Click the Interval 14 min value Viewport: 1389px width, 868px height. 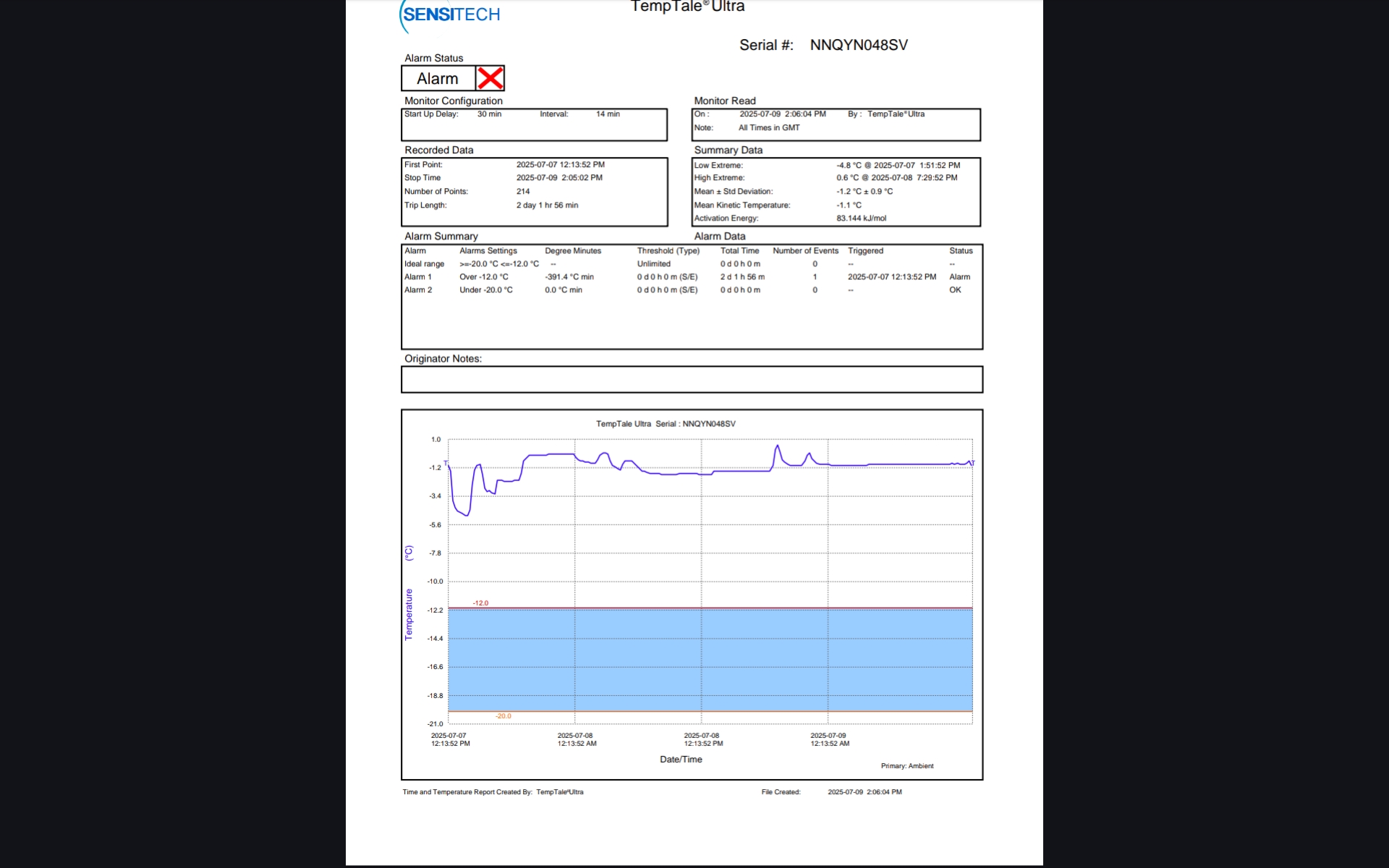608,114
